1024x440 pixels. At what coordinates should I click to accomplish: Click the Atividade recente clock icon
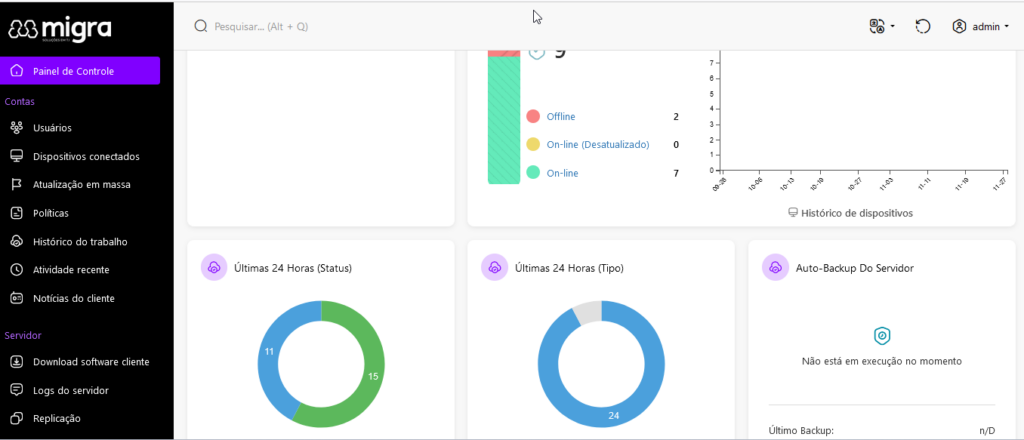pyautogui.click(x=16, y=270)
